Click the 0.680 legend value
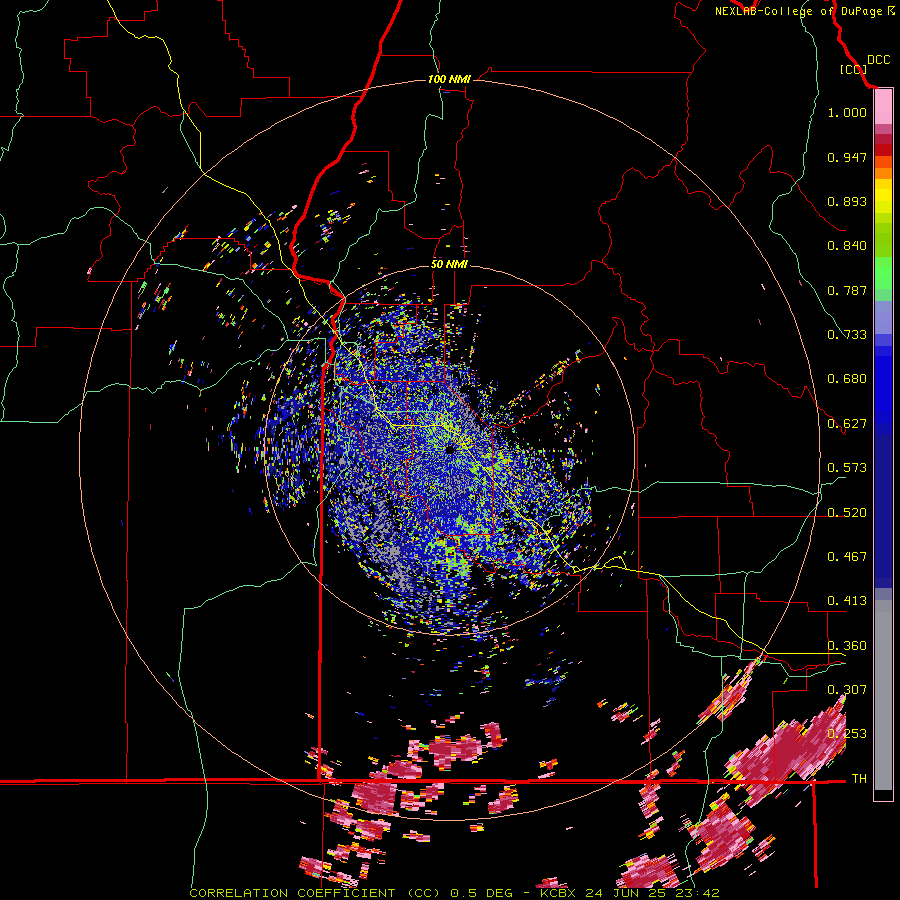This screenshot has height=900, width=900. click(847, 379)
